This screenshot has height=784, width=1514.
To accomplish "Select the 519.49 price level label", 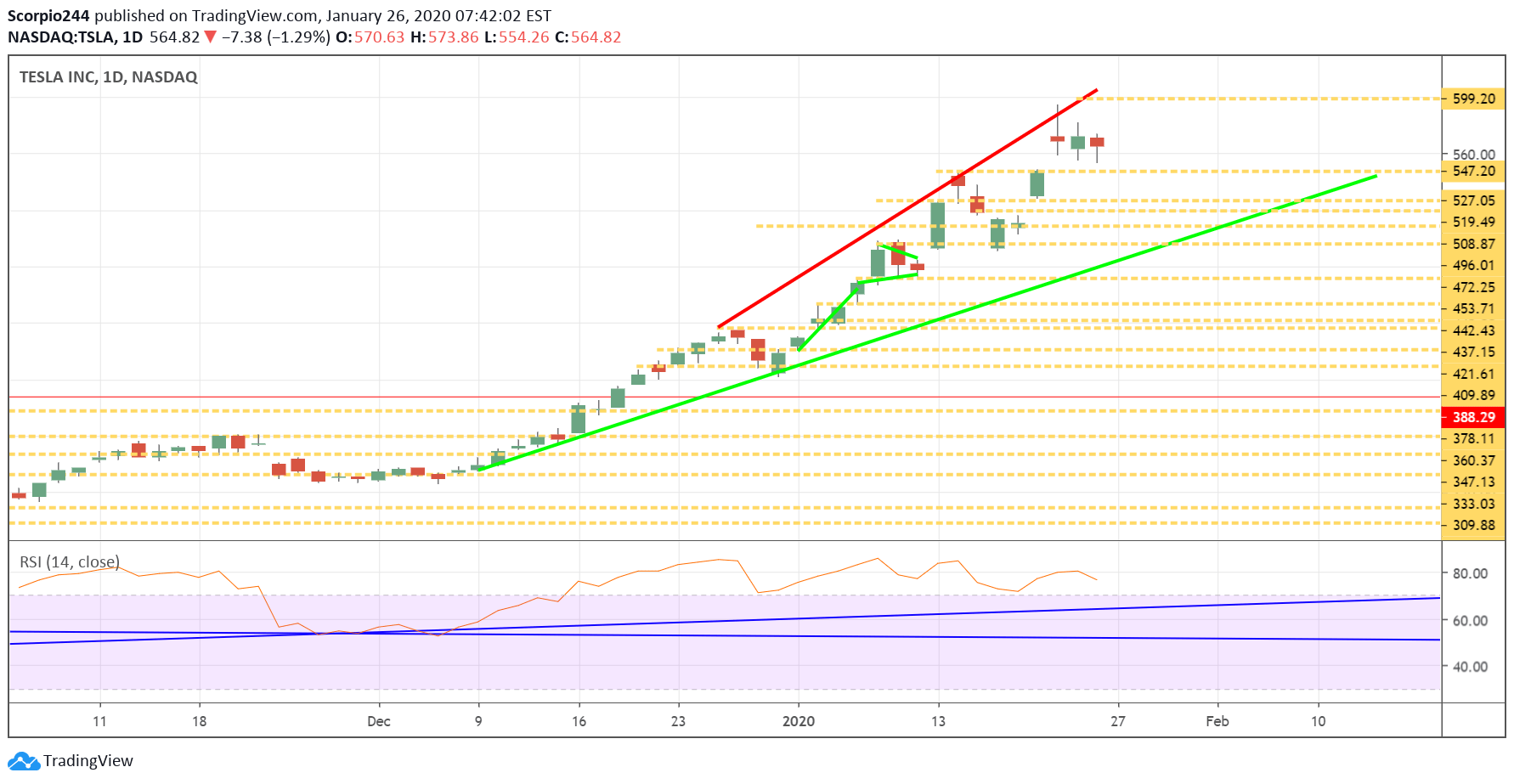I will 1473,222.
